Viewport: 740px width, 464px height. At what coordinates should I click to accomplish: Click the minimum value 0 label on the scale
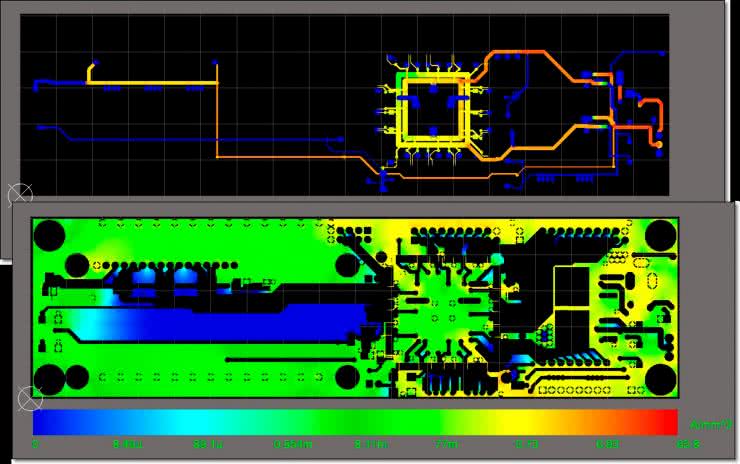(x=36, y=443)
